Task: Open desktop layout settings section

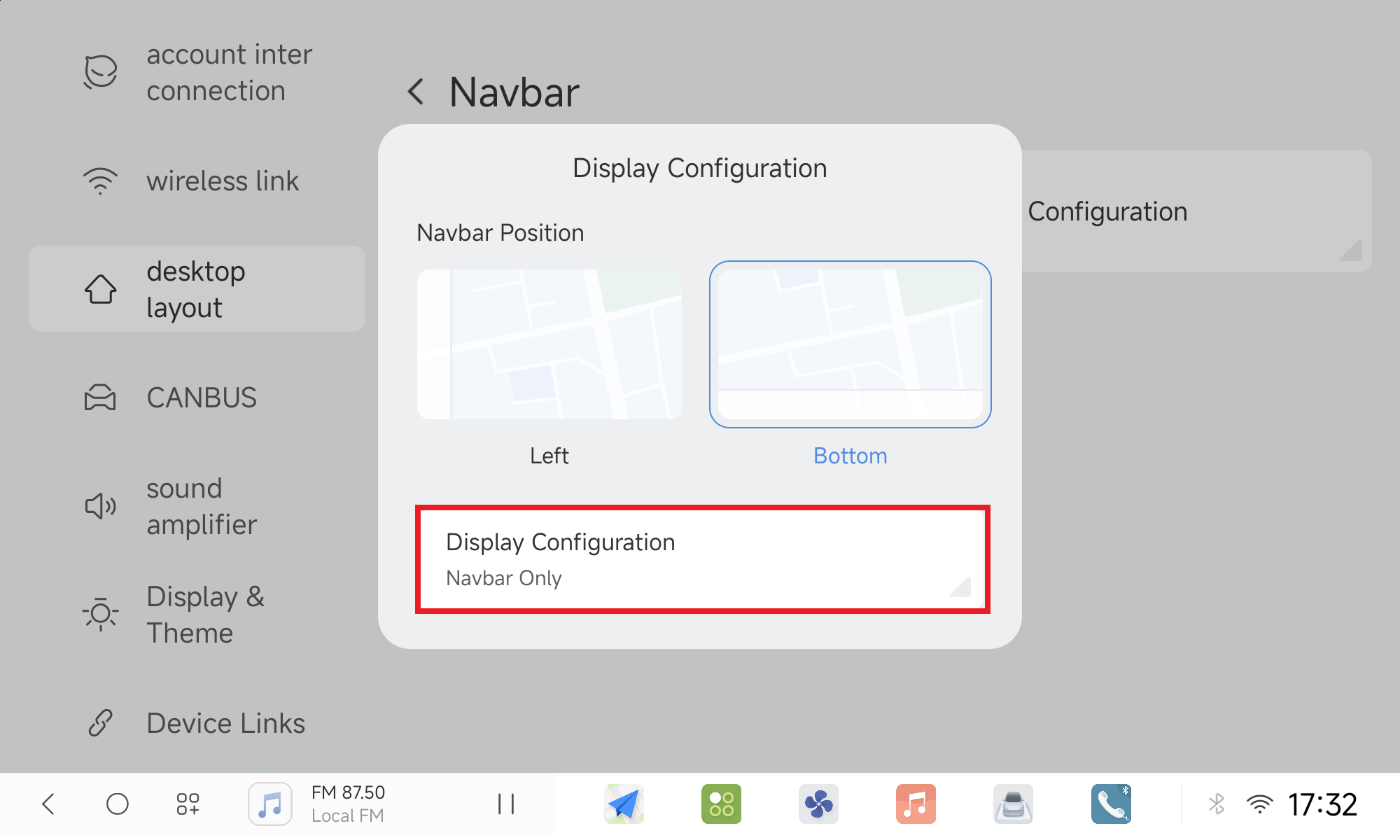Action: [x=197, y=289]
